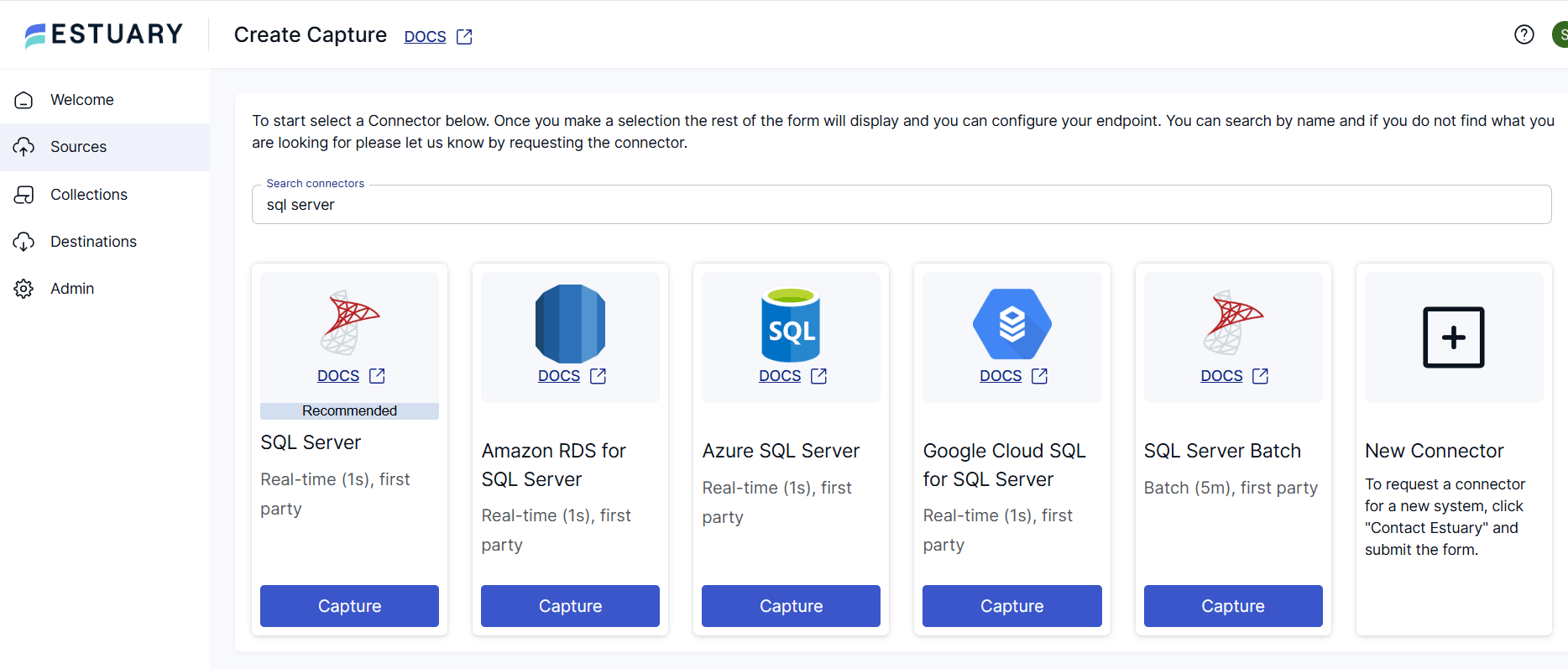Click external link icon on SQL Server card
1568x669 pixels.
pos(377,376)
